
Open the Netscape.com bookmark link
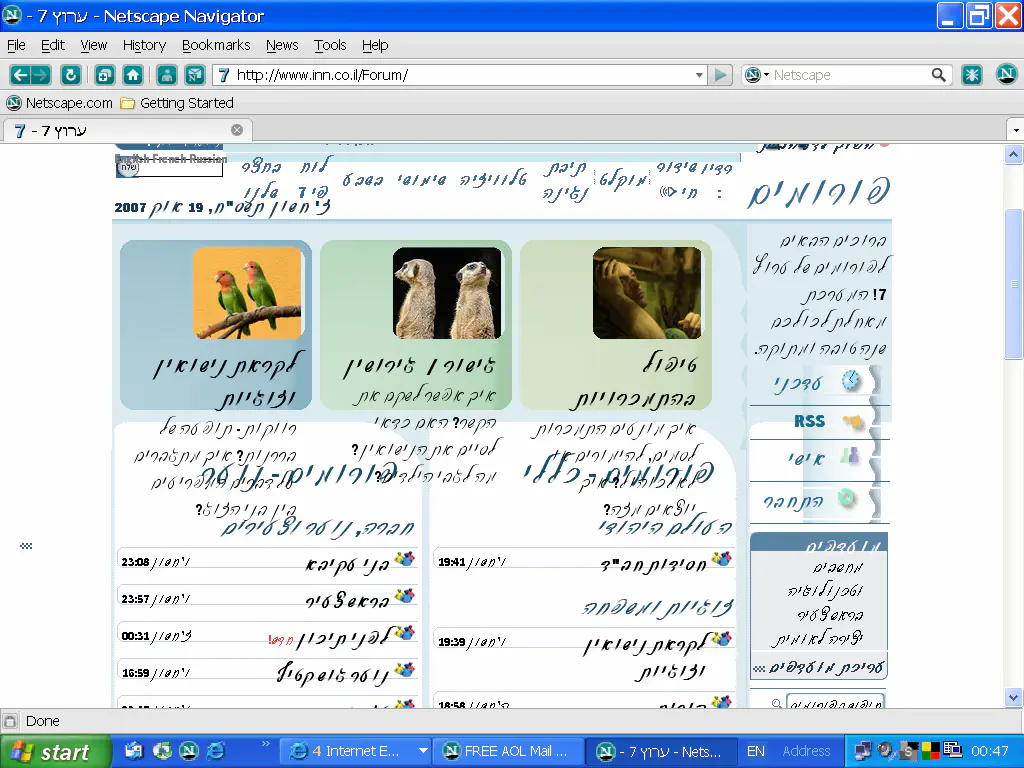60,103
